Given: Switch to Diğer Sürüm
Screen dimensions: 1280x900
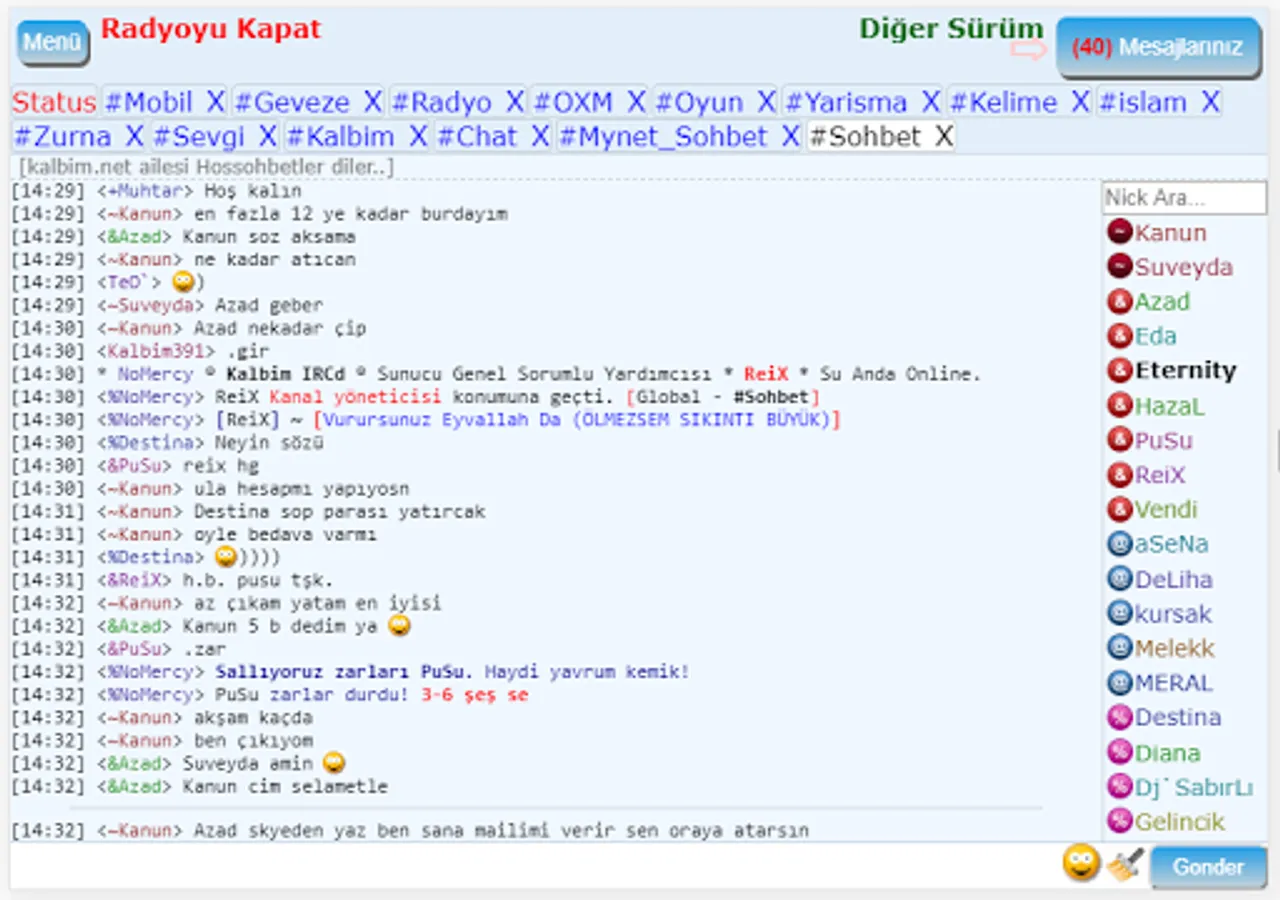Looking at the screenshot, I should (x=951, y=28).
